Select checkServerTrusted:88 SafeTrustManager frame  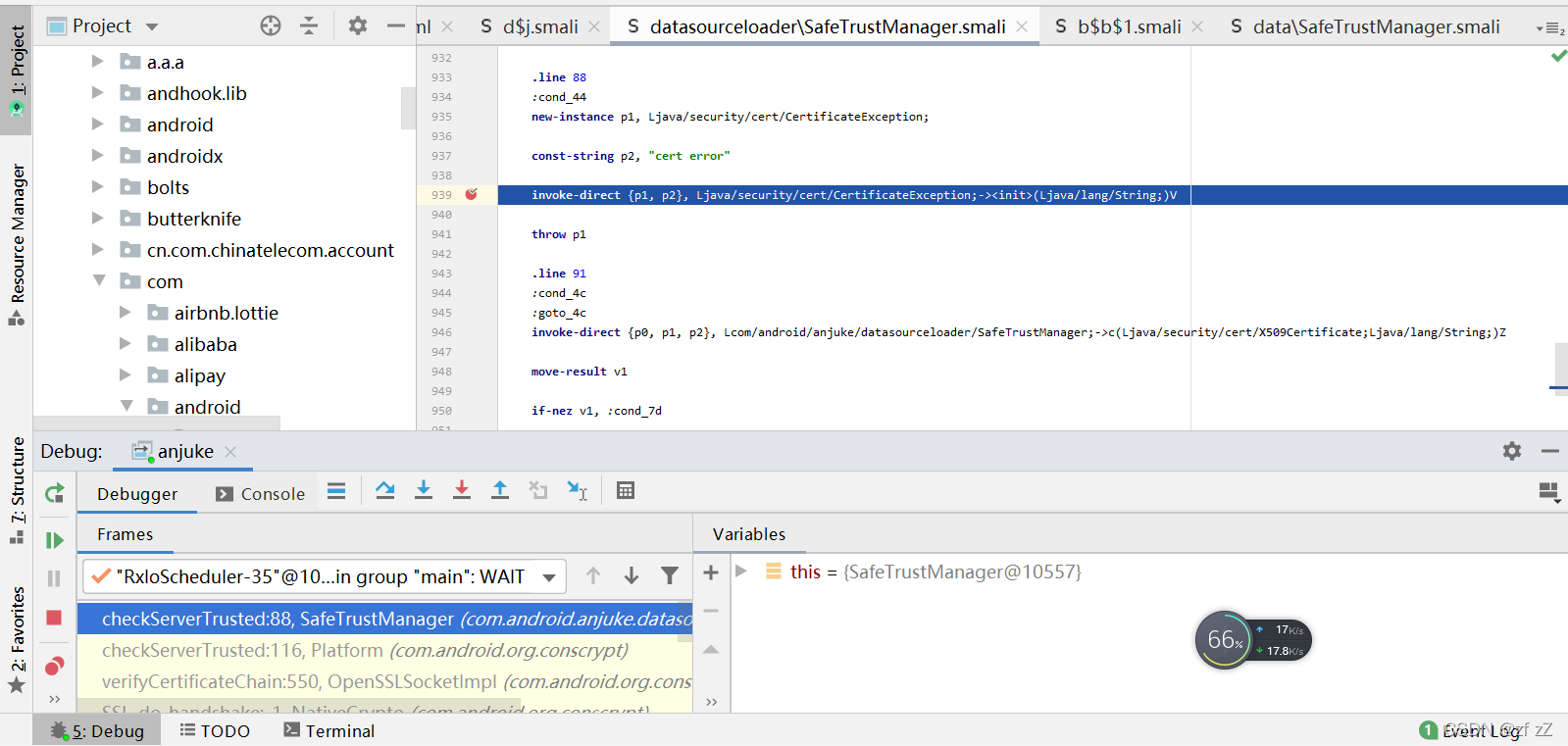tap(384, 619)
